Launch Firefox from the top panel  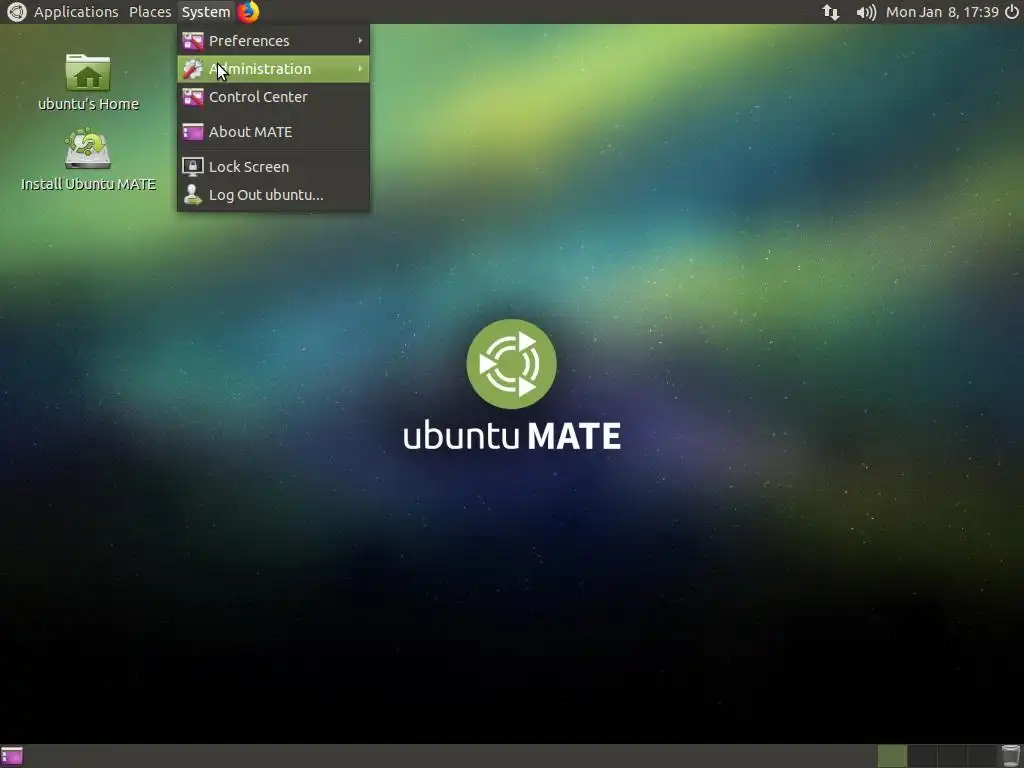click(248, 12)
